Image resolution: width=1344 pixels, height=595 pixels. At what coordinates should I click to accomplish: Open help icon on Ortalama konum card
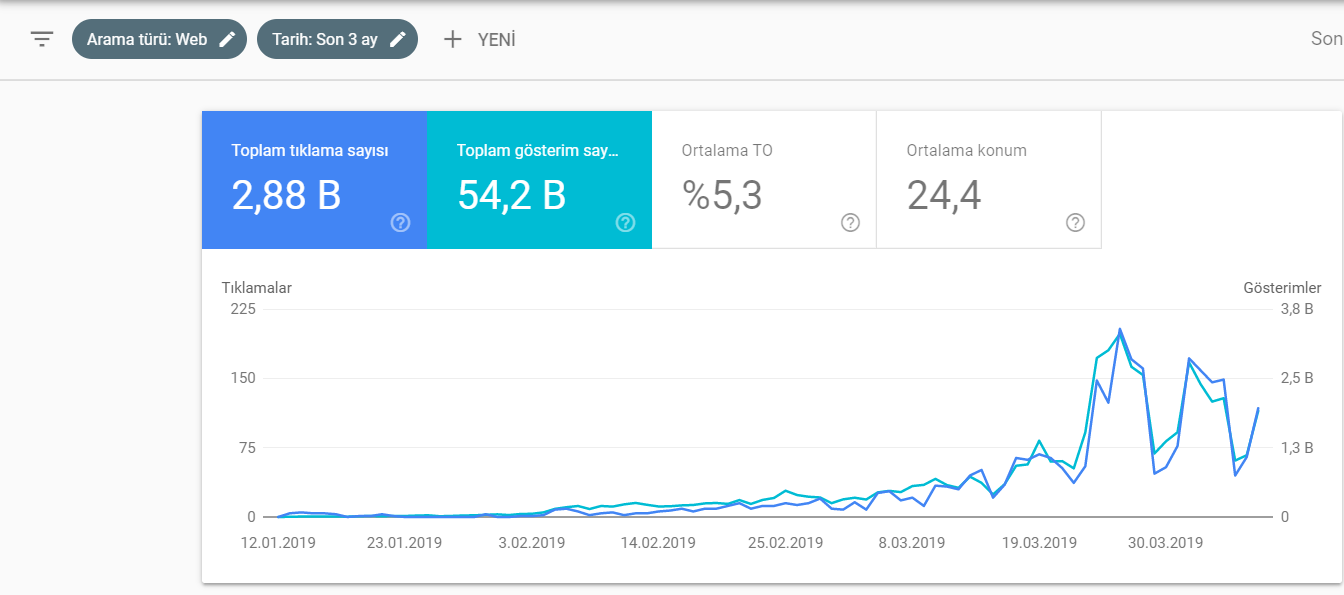click(x=1075, y=222)
